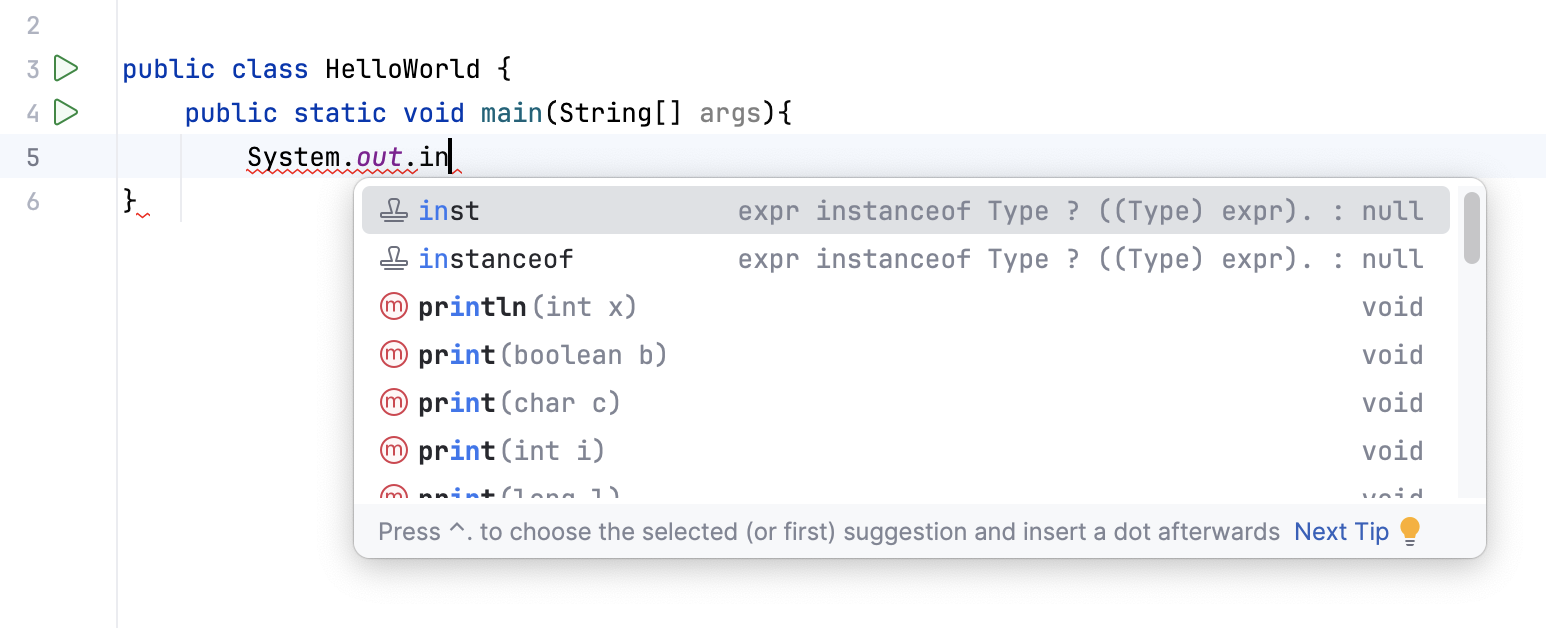
Task: Click the template icon beside inst suggestion
Action: point(394,210)
